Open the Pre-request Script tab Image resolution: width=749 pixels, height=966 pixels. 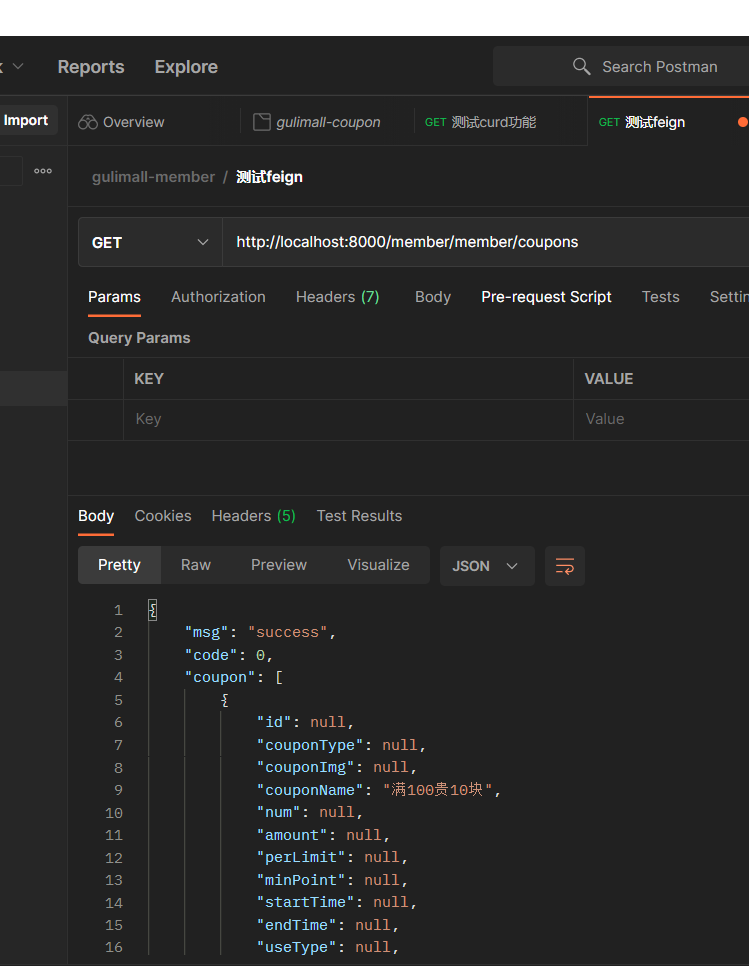[546, 297]
